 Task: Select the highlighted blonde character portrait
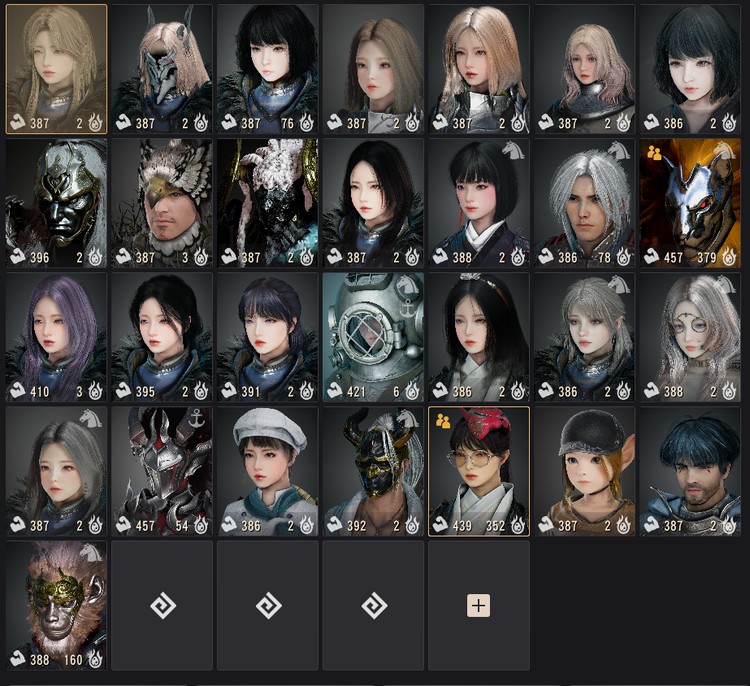coord(56,69)
